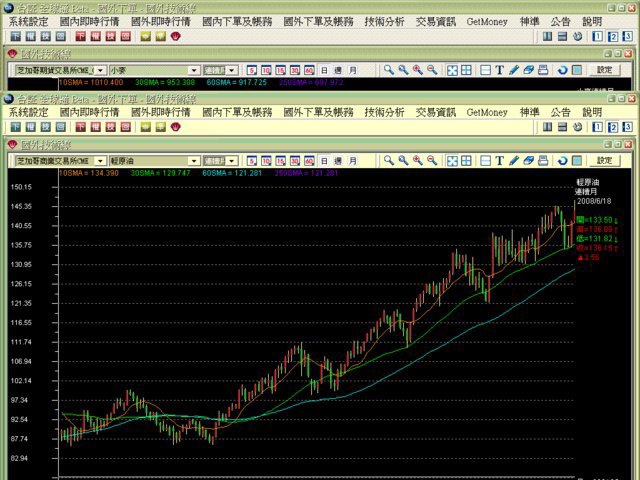Click the print icon in 小麥 chart toolbar

coord(543,70)
